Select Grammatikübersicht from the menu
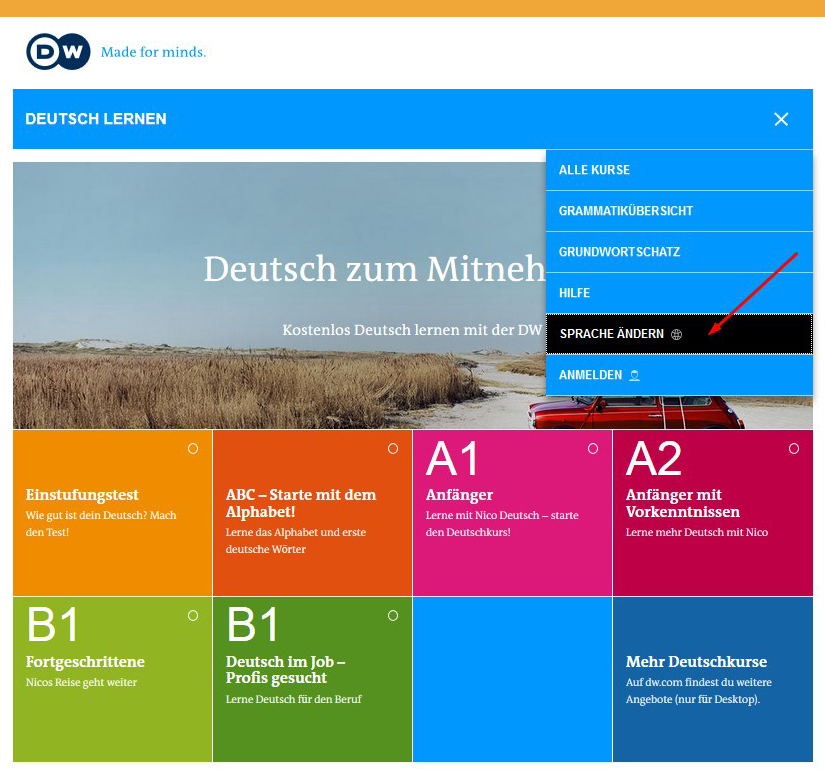Image resolution: width=825 pixels, height=769 pixels. coord(626,211)
